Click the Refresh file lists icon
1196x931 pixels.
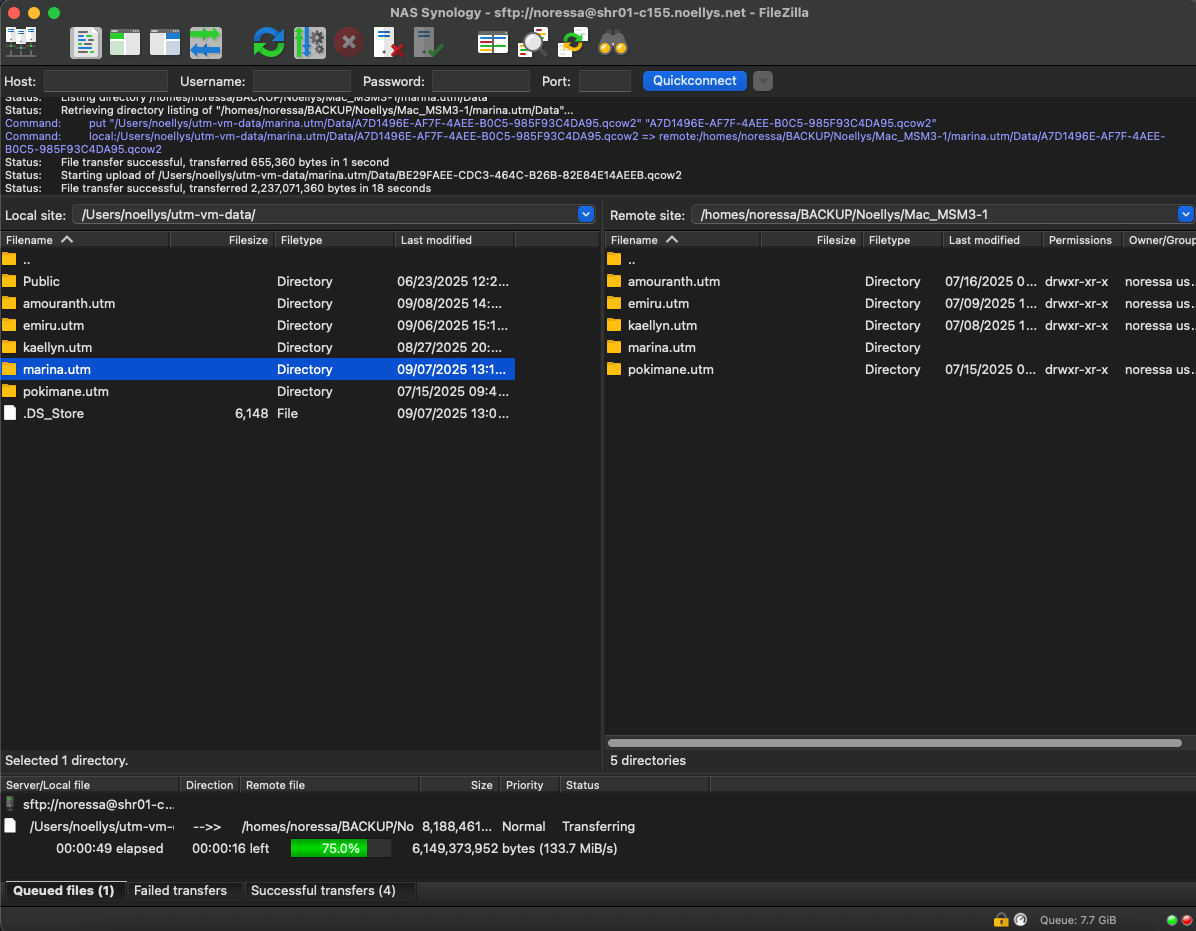pos(268,42)
